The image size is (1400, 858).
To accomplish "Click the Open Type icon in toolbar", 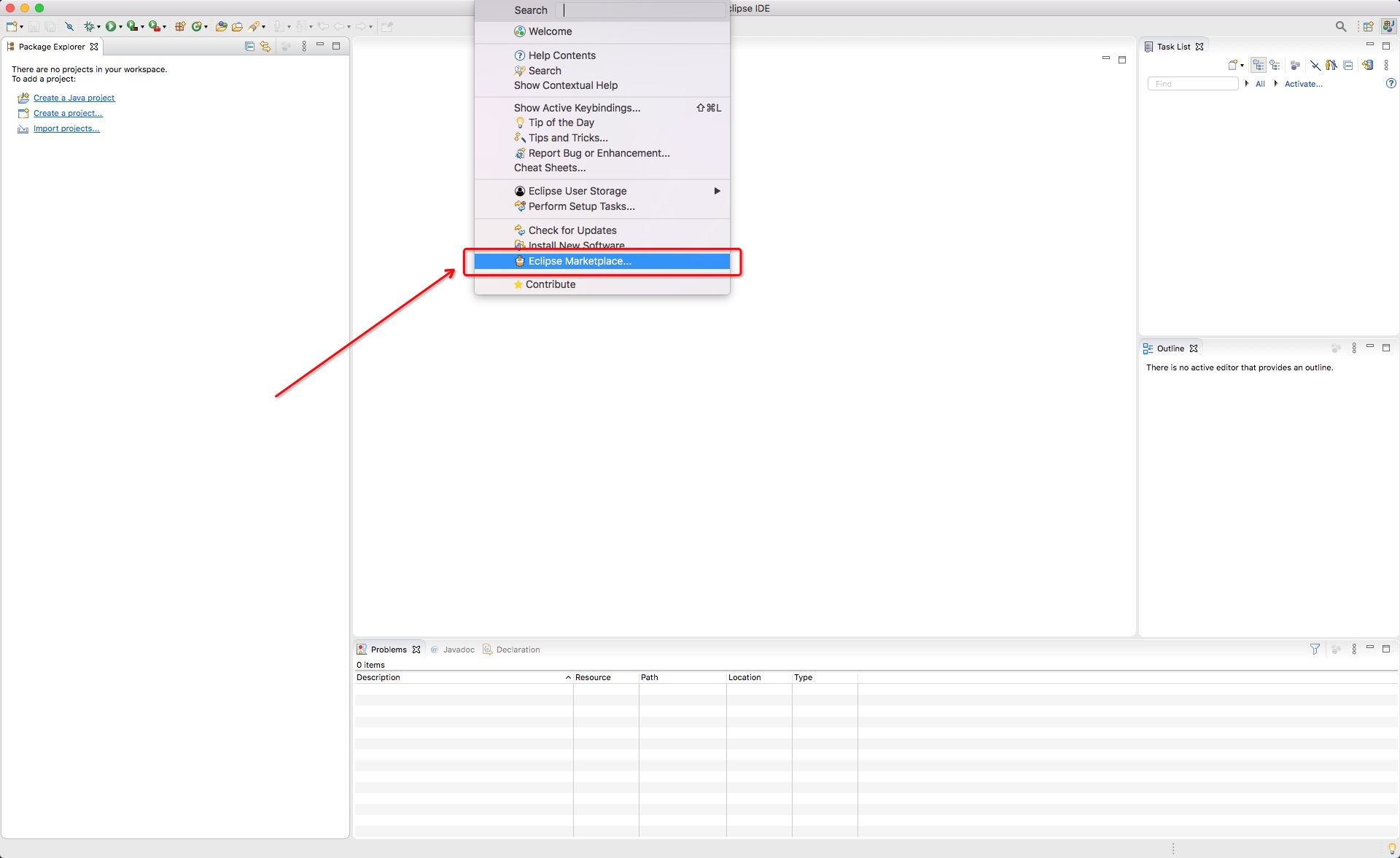I will click(221, 26).
